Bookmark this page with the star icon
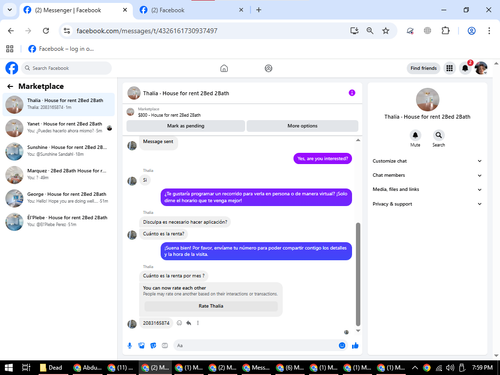 pyautogui.click(x=386, y=31)
